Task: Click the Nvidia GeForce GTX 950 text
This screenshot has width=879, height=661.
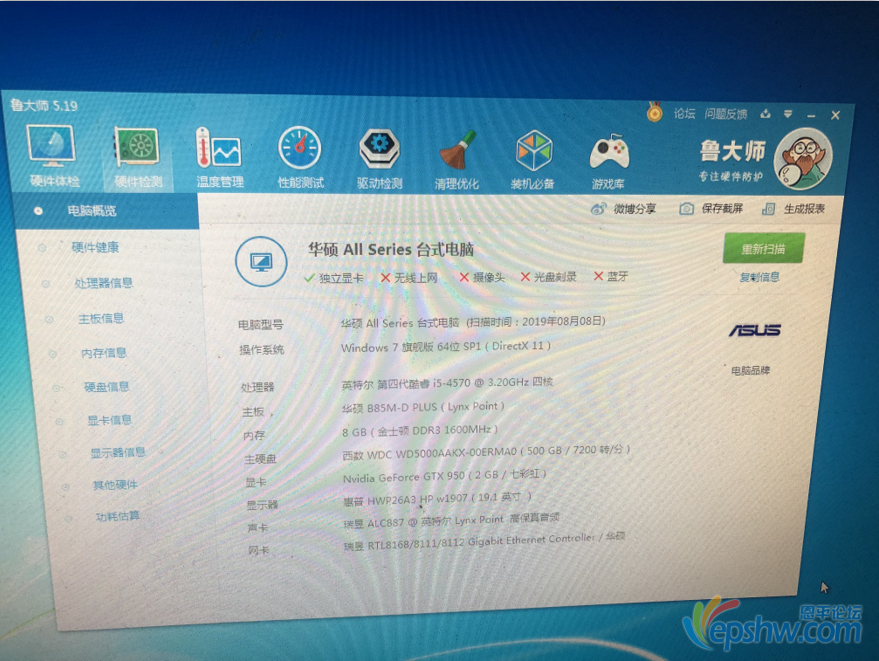Action: (445, 476)
